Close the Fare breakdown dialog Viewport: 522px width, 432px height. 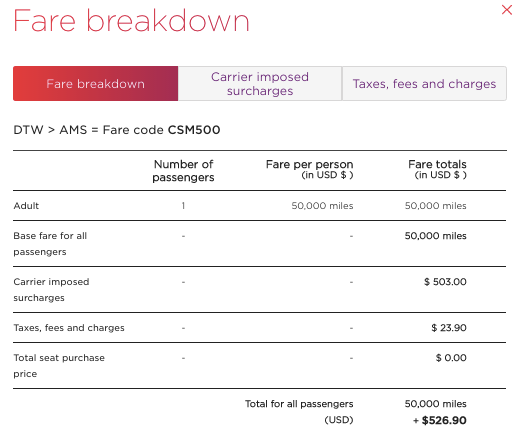click(507, 10)
